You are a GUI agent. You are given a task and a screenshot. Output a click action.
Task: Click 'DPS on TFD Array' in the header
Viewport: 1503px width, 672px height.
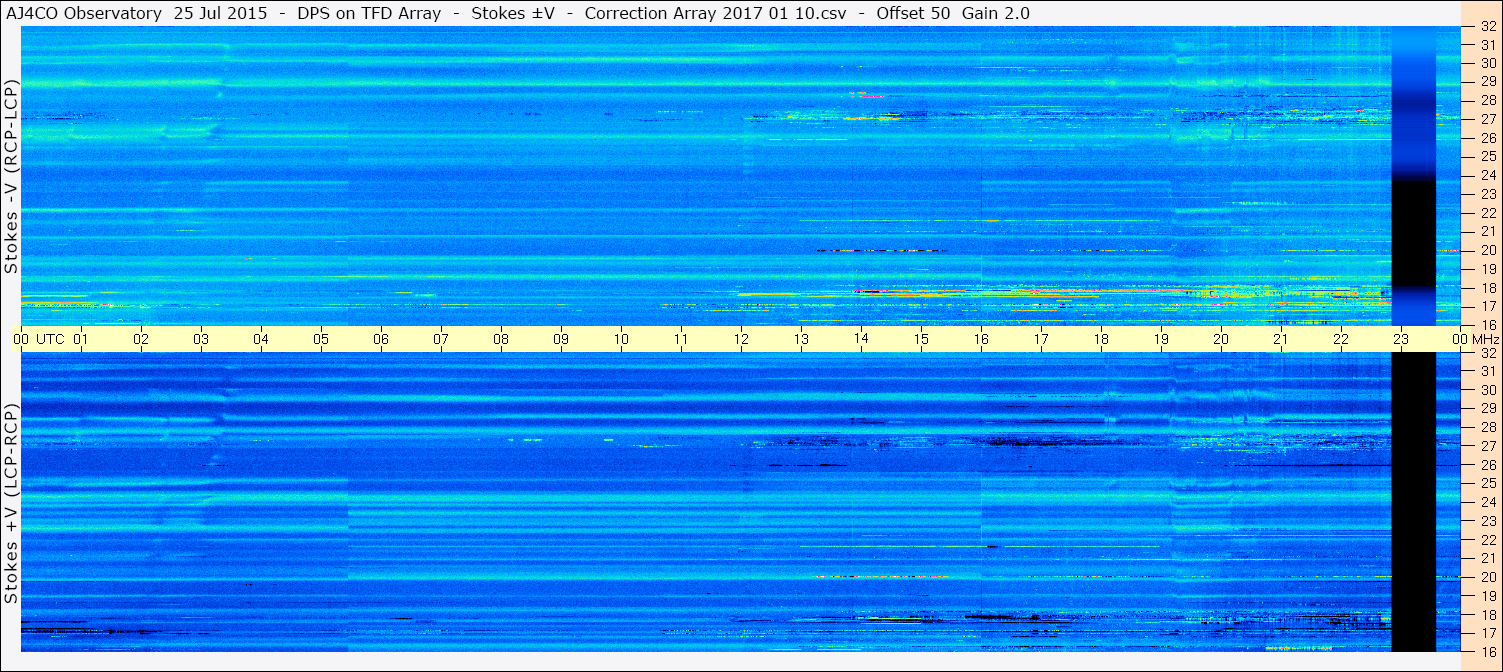pos(369,13)
